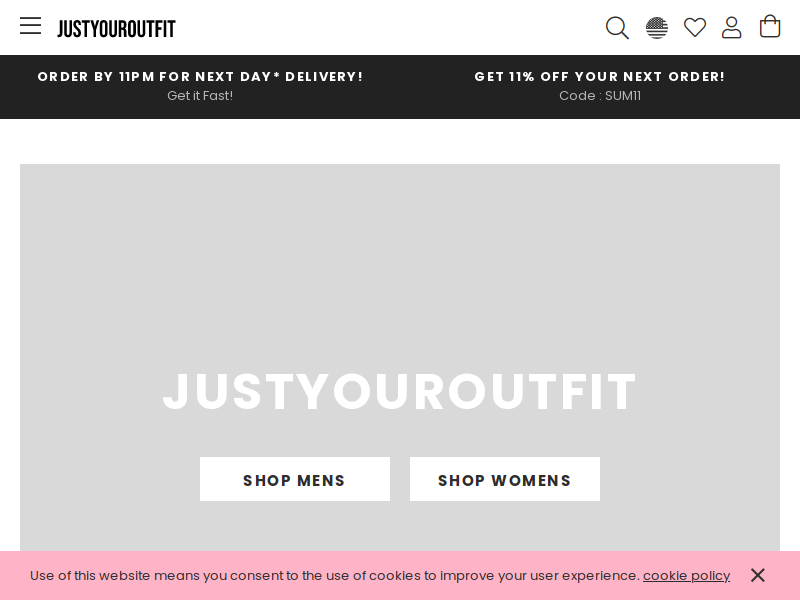The image size is (800, 600).
Task: Open the cookie policy link
Action: point(686,576)
